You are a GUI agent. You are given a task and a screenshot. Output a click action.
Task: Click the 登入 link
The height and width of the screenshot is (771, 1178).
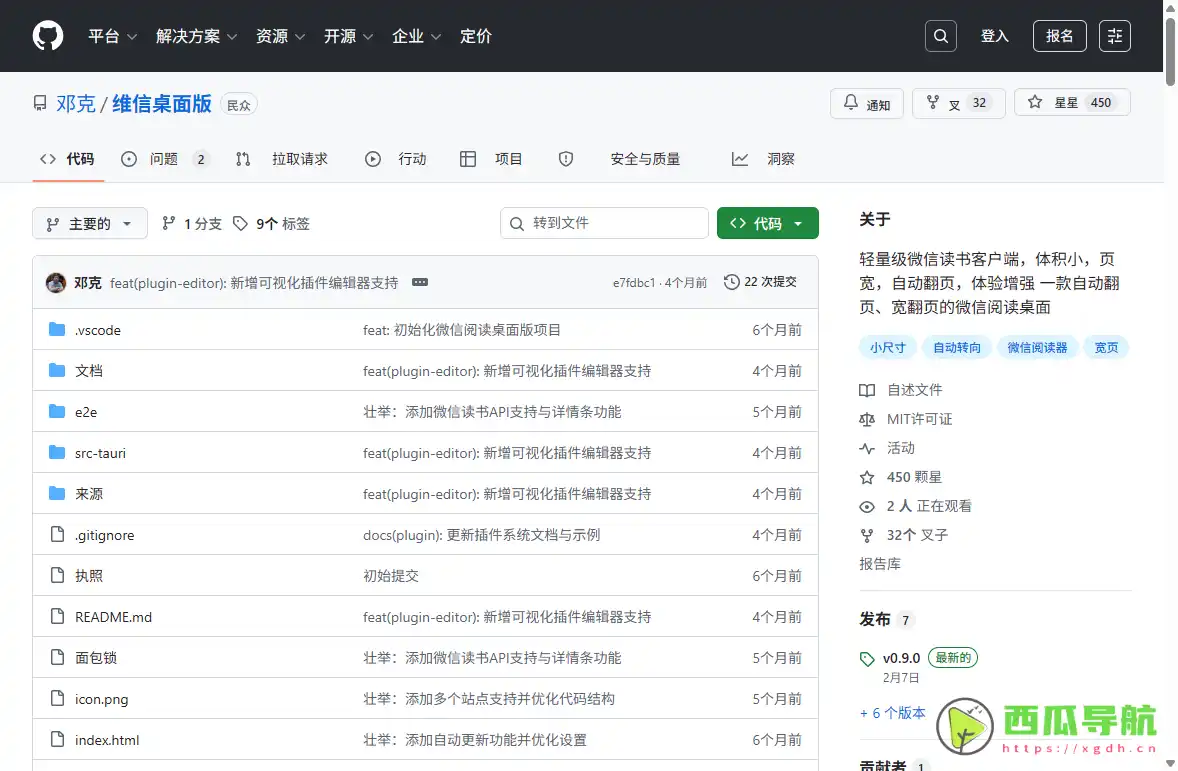tap(995, 36)
